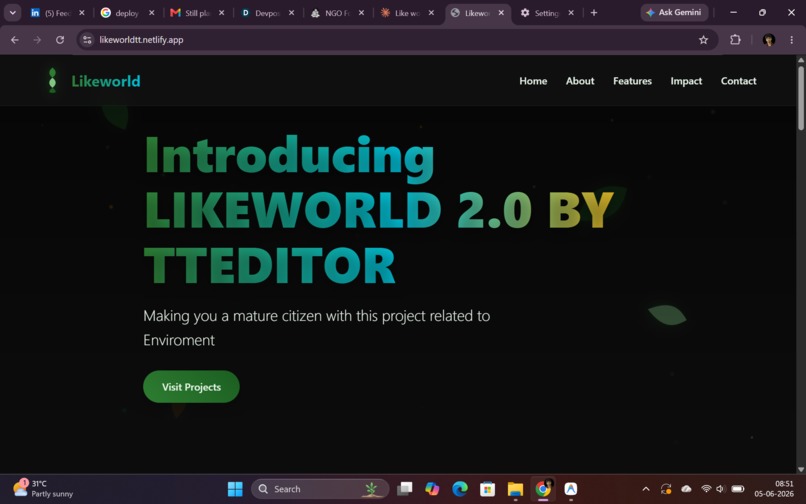Go back with browser back arrow
Screen dimensions: 806x504
15,40
